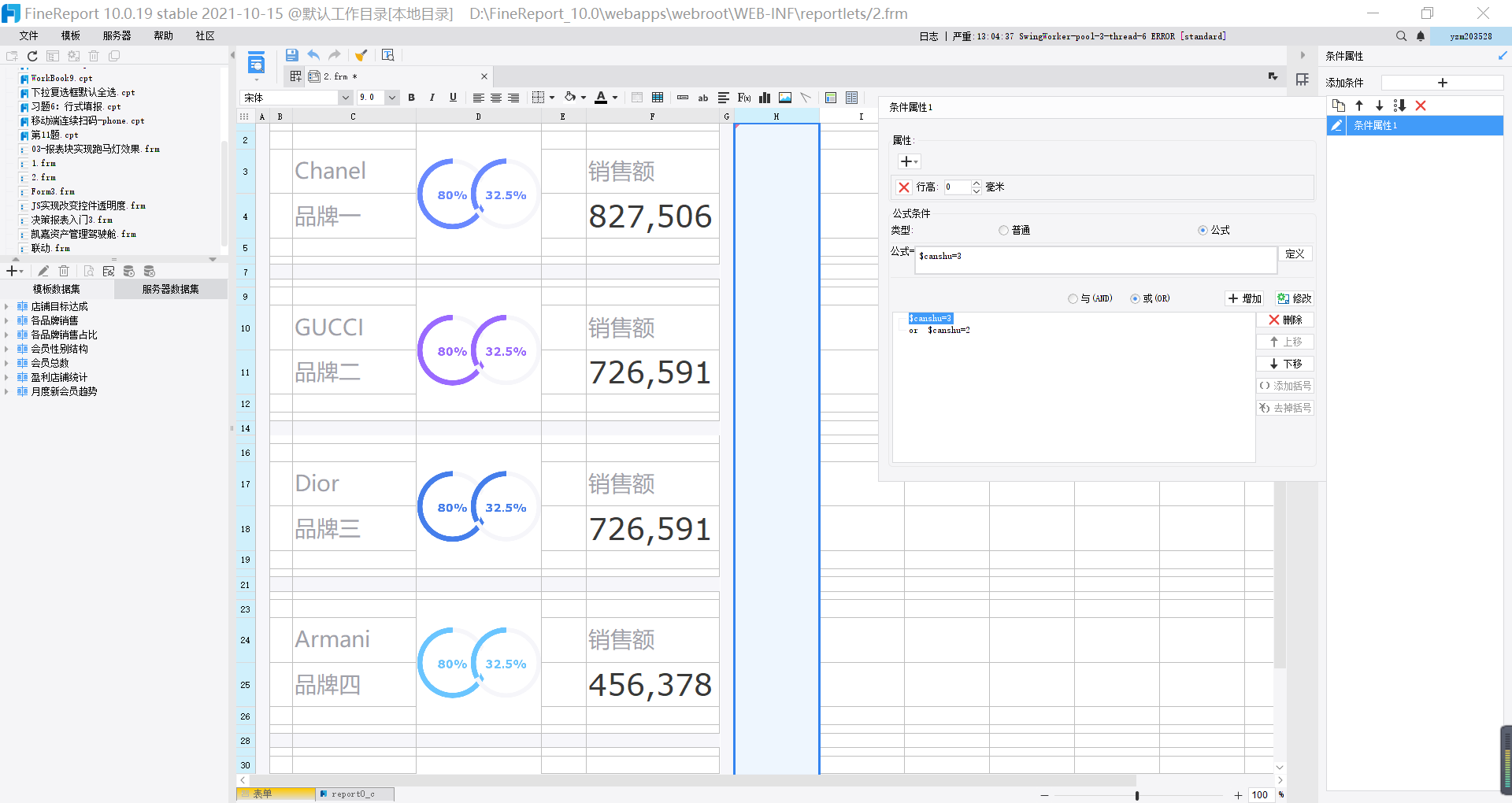Open the 宋体 font family dropdown
The width and height of the screenshot is (1512, 803).
[x=345, y=98]
